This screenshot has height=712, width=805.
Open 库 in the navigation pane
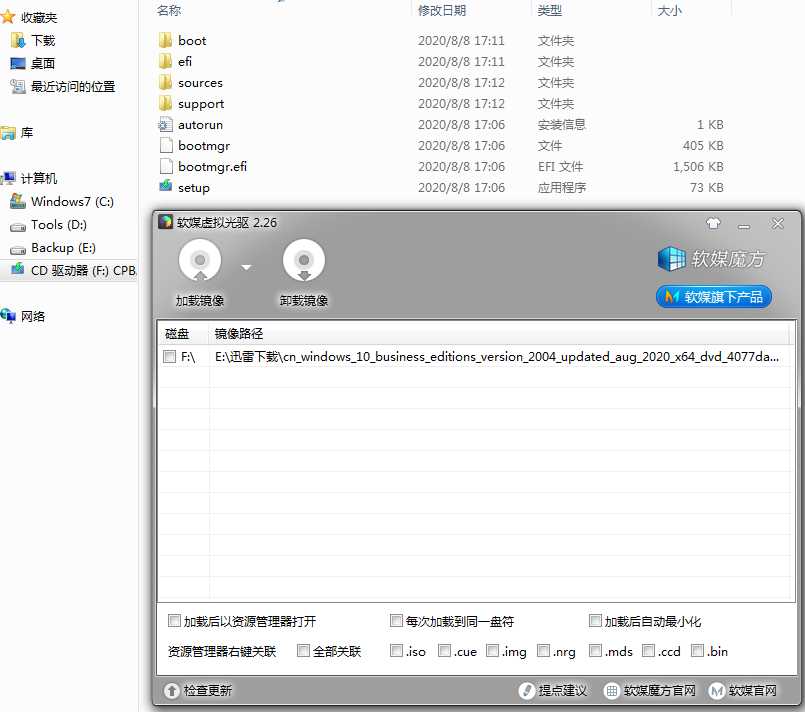click(27, 133)
